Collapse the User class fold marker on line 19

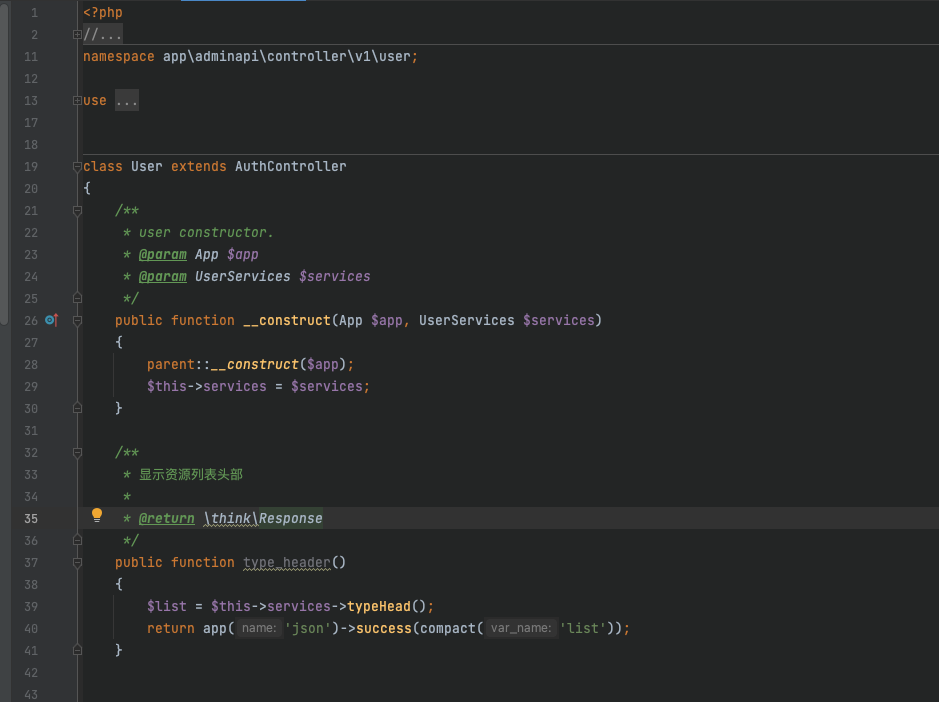77,167
